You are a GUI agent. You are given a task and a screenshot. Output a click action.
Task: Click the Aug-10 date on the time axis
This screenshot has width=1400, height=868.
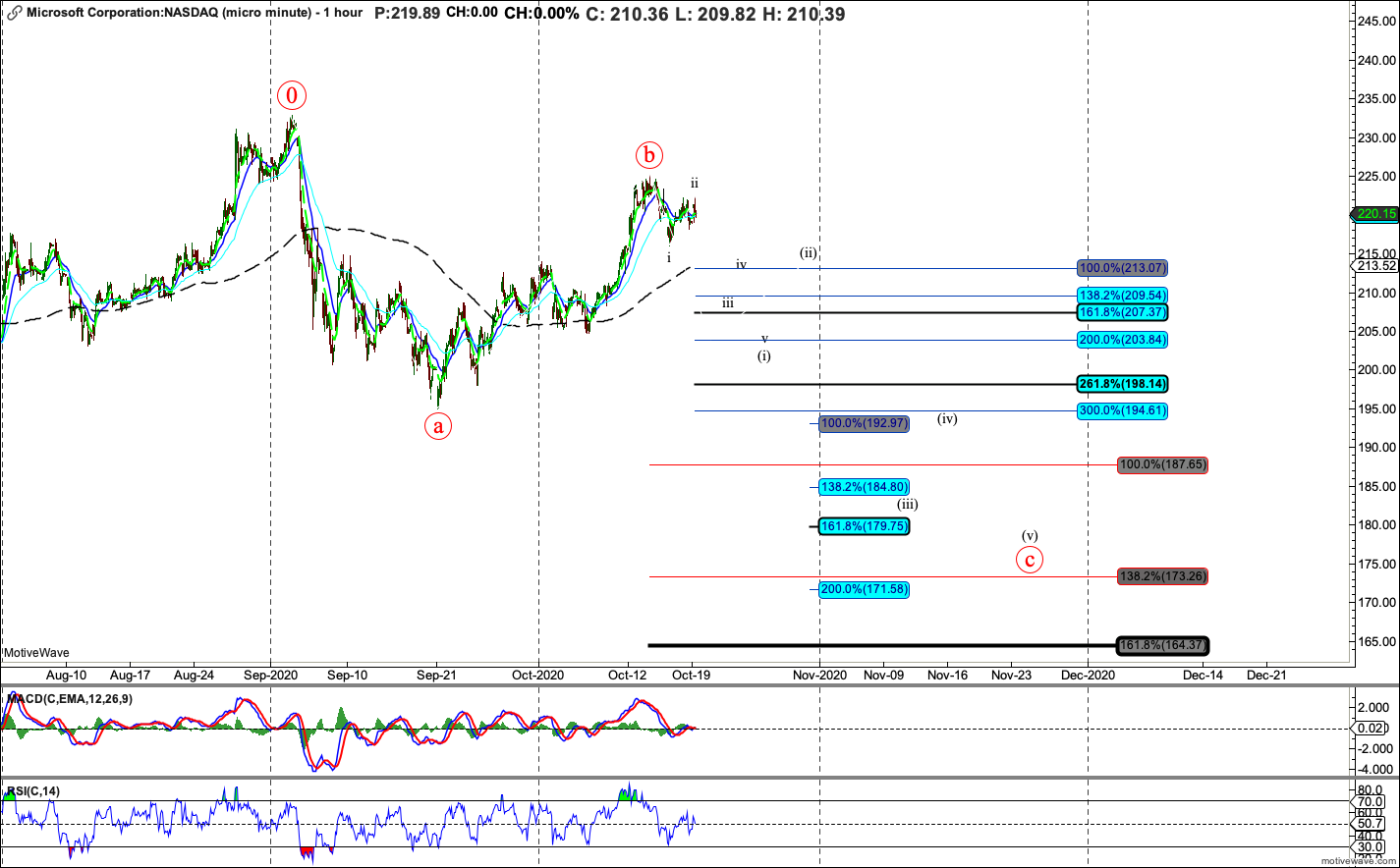tap(66, 676)
